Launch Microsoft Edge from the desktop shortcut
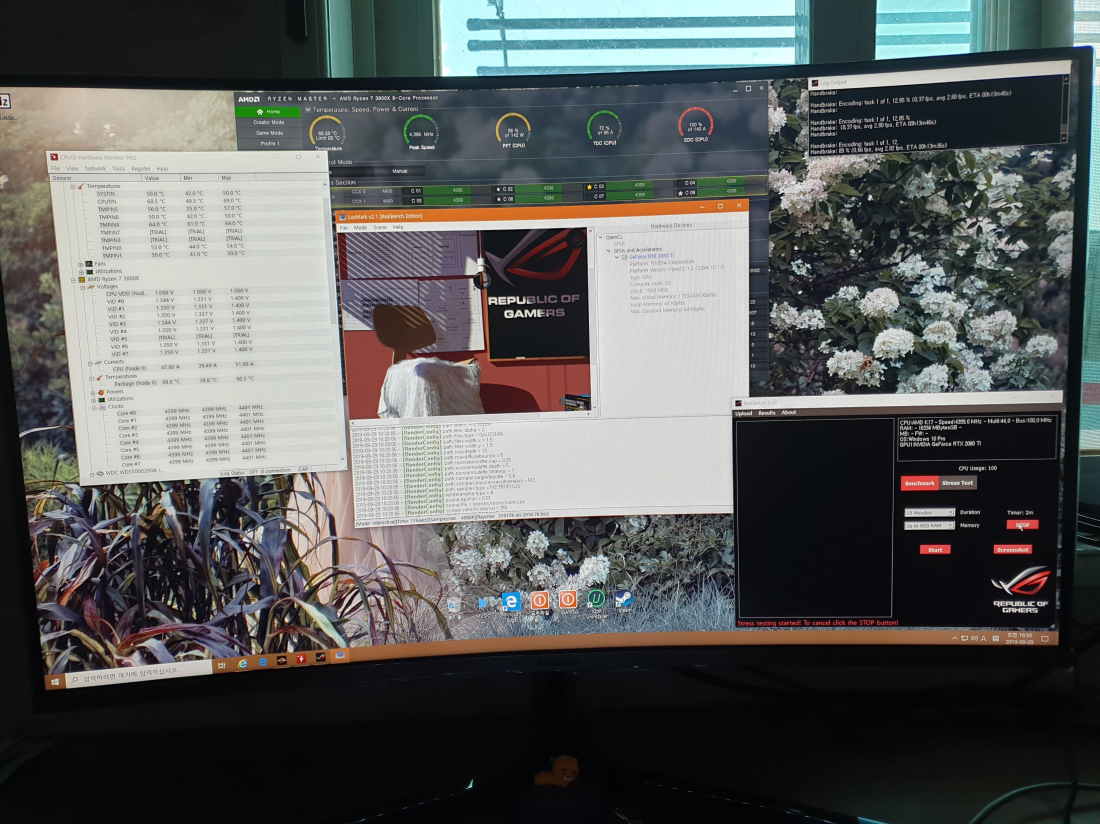 coord(511,601)
